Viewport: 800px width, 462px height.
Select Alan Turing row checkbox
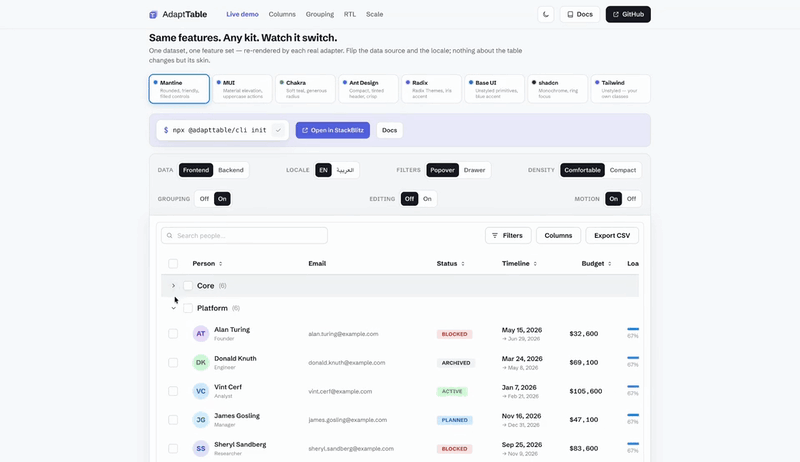coord(173,333)
